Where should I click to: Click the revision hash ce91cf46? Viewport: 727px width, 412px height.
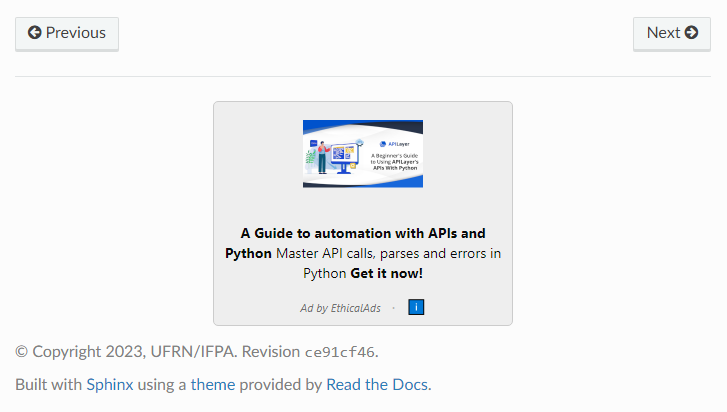pos(339,352)
